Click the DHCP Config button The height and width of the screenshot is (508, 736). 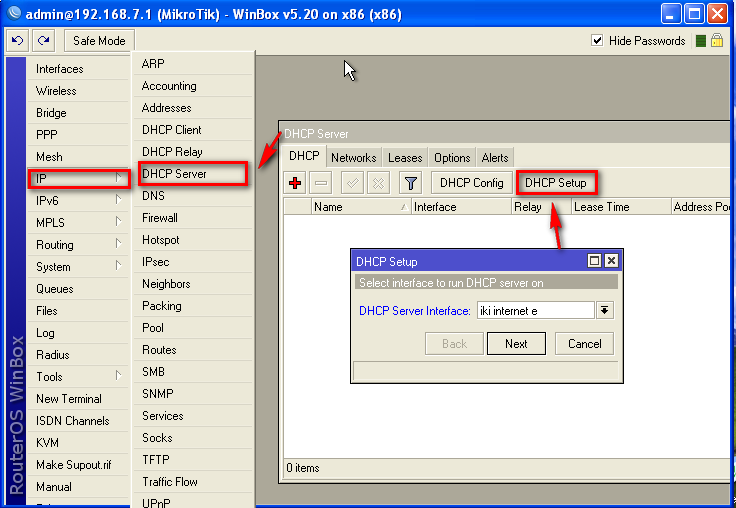tap(472, 183)
